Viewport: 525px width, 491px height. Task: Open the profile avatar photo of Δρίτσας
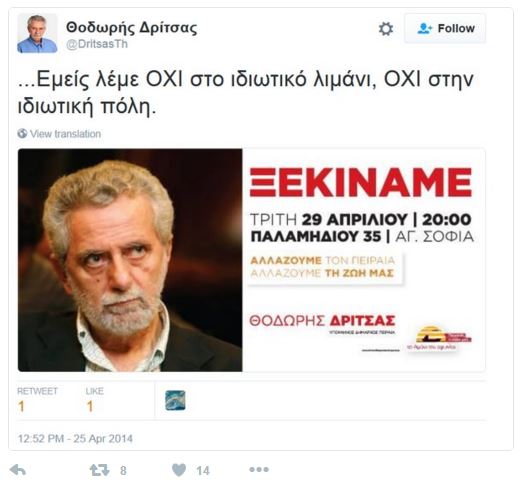pyautogui.click(x=37, y=33)
